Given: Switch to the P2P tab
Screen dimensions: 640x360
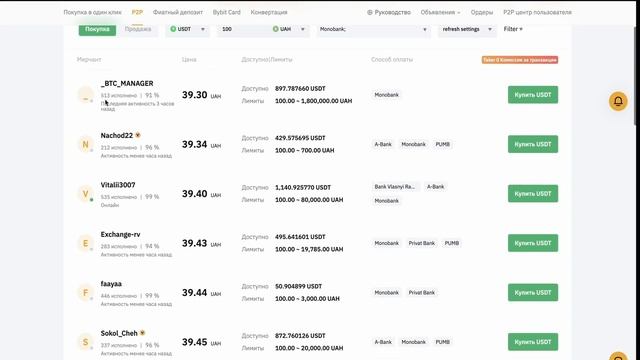Looking at the screenshot, I should point(137,12).
